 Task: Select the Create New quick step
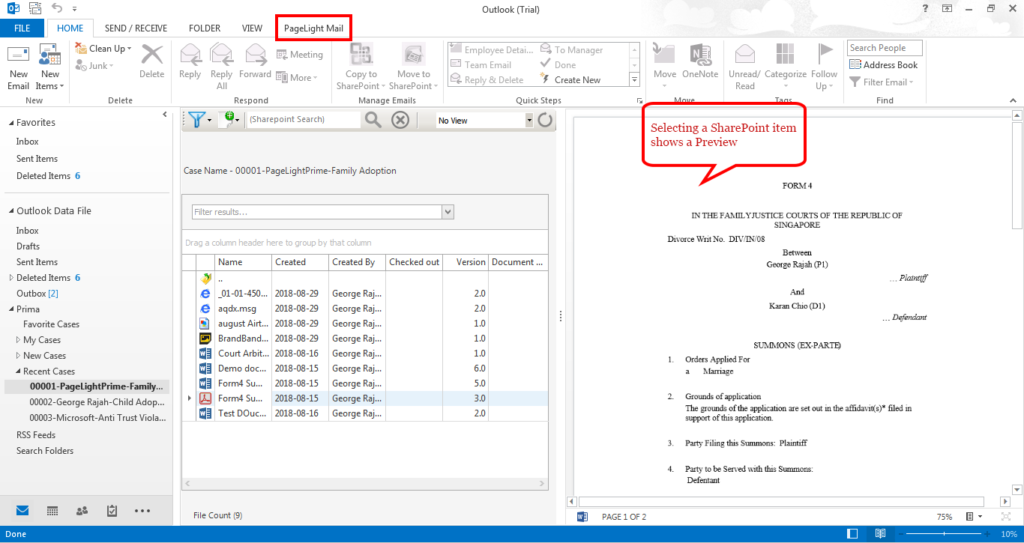pyautogui.click(x=571, y=80)
